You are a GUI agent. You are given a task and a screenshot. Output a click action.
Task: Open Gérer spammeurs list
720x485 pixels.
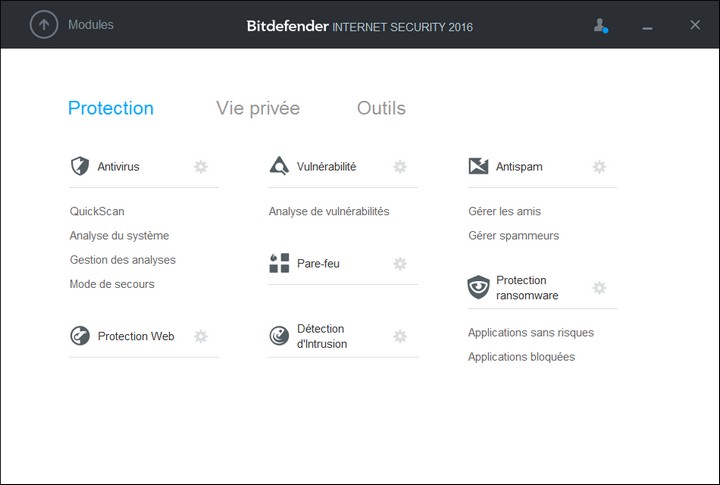(514, 236)
